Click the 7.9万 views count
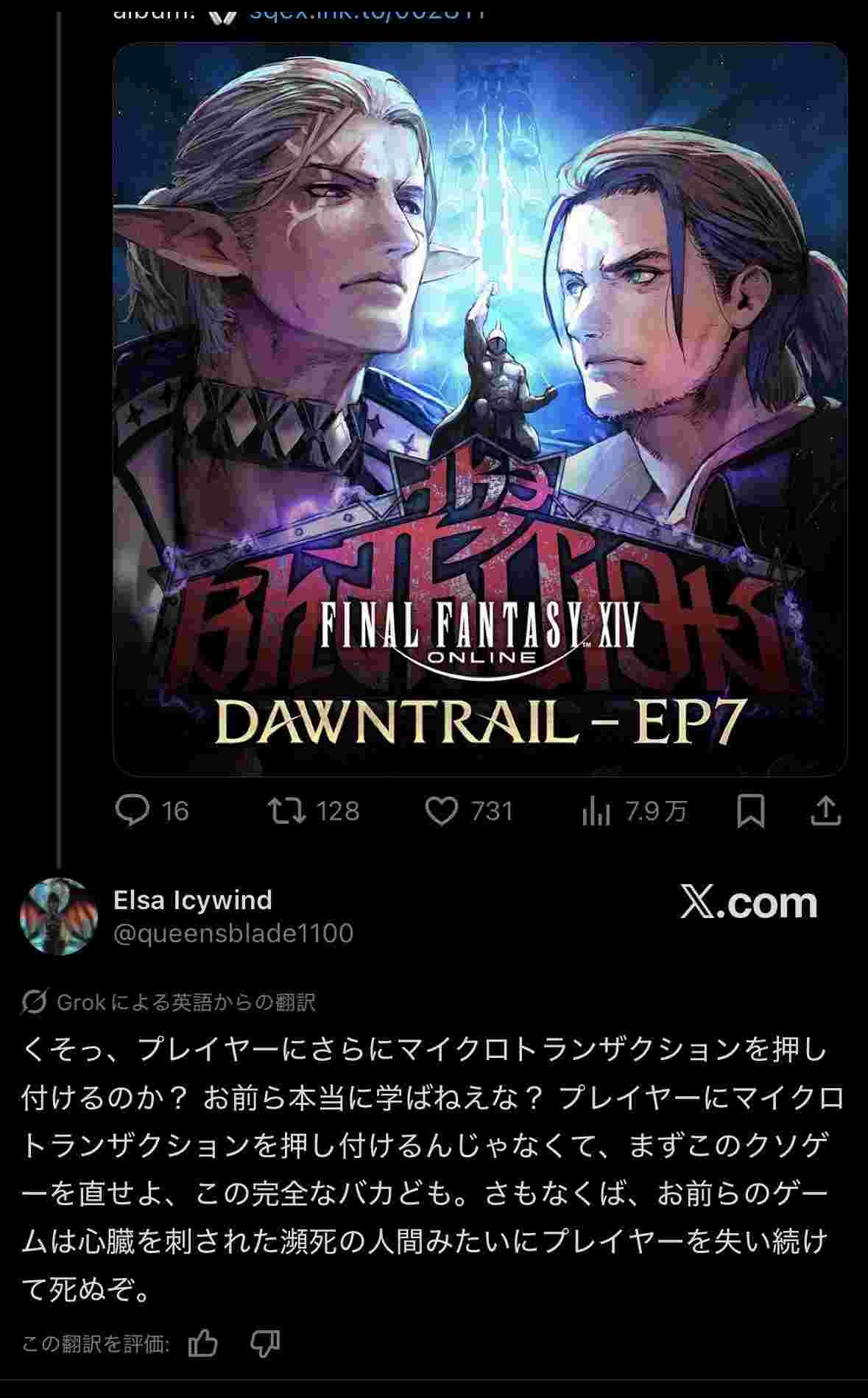The height and width of the screenshot is (1398, 868). coord(656,811)
